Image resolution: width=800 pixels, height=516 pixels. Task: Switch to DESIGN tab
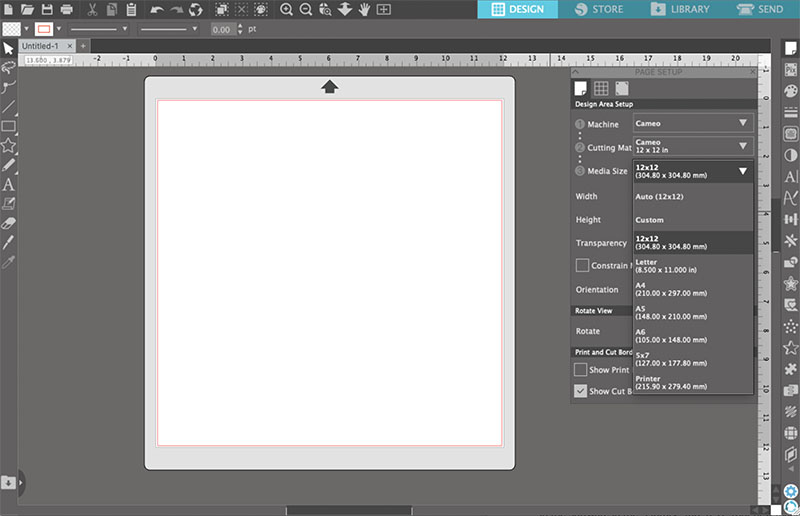click(517, 9)
